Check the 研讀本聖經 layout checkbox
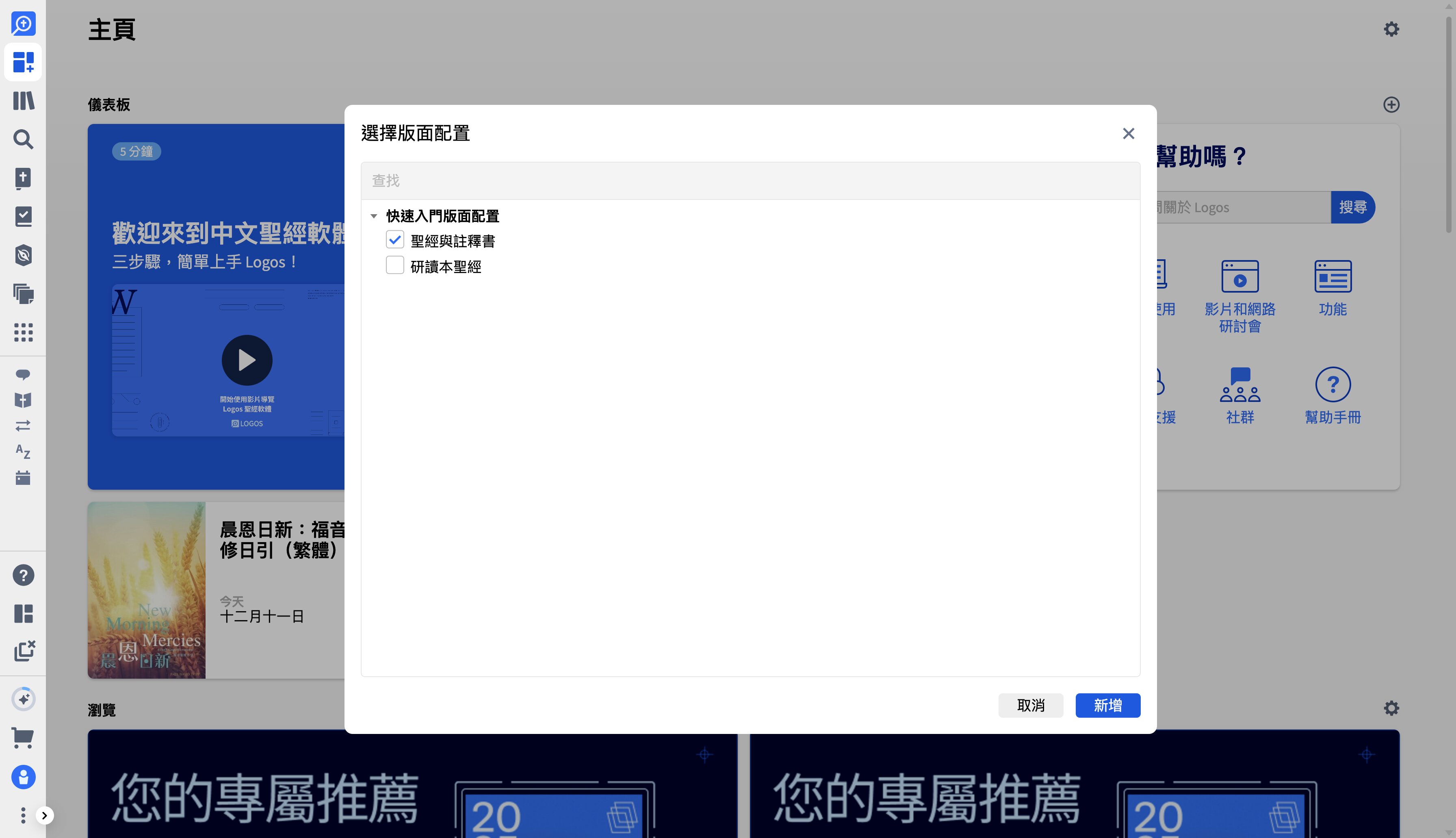Screen dimensions: 1456x838 pyautogui.click(x=394, y=265)
